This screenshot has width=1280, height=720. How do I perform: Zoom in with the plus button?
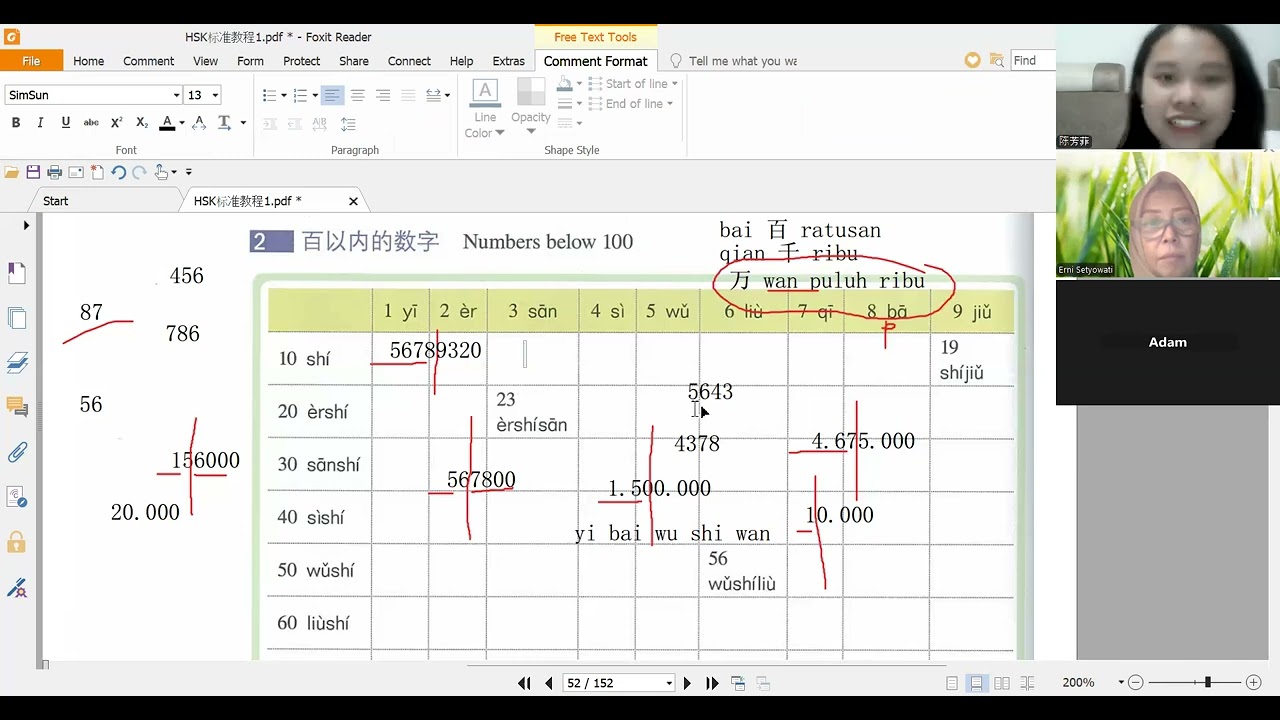click(x=1254, y=682)
